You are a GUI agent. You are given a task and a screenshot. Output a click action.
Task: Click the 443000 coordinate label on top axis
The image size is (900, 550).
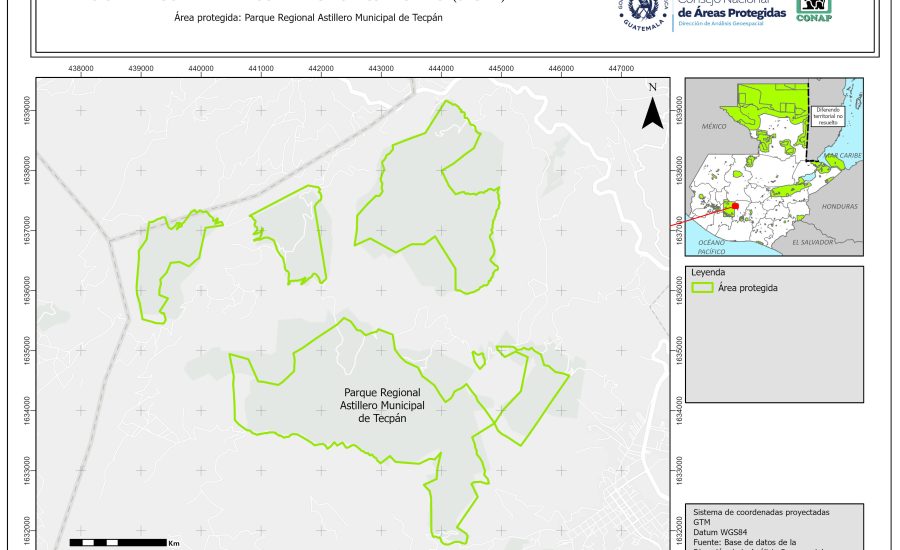pyautogui.click(x=381, y=69)
